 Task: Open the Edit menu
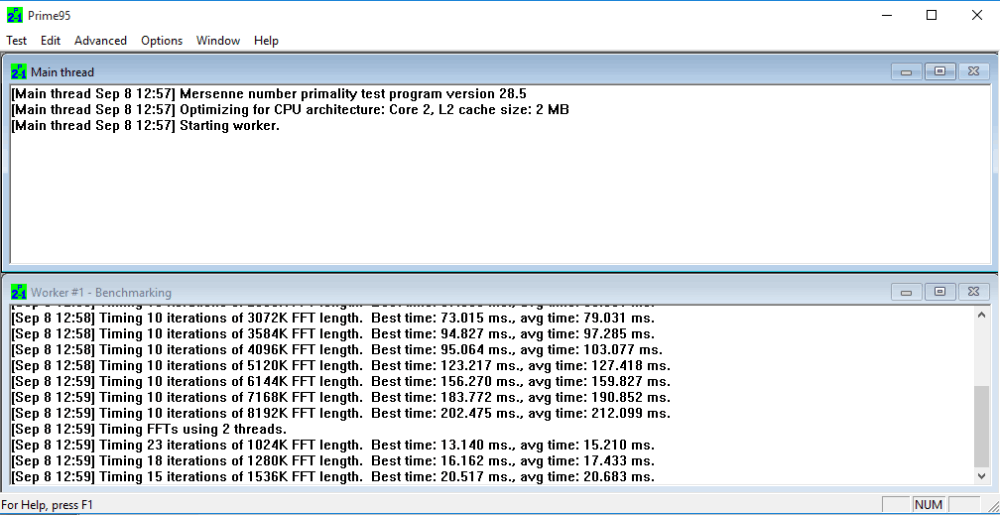50,40
